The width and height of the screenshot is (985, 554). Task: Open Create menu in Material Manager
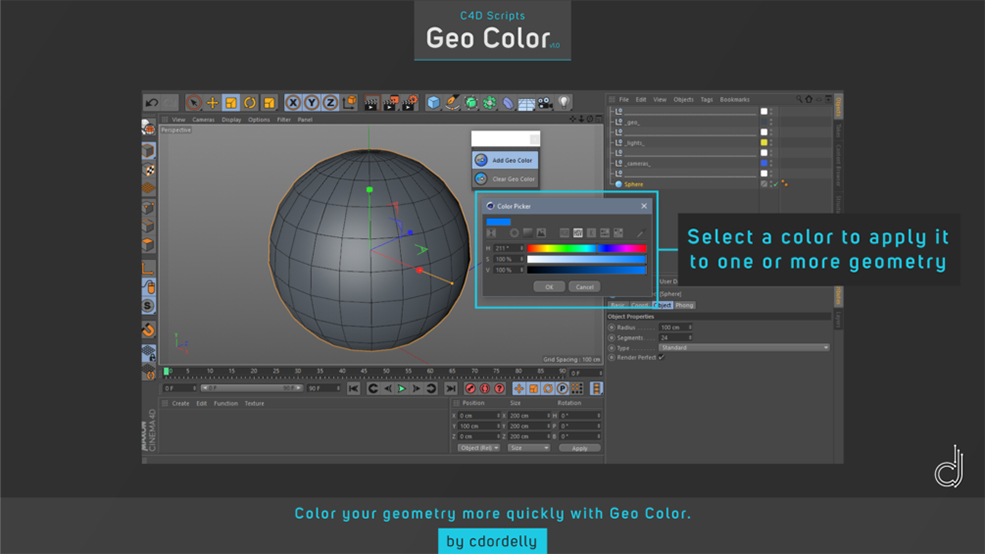[180, 403]
